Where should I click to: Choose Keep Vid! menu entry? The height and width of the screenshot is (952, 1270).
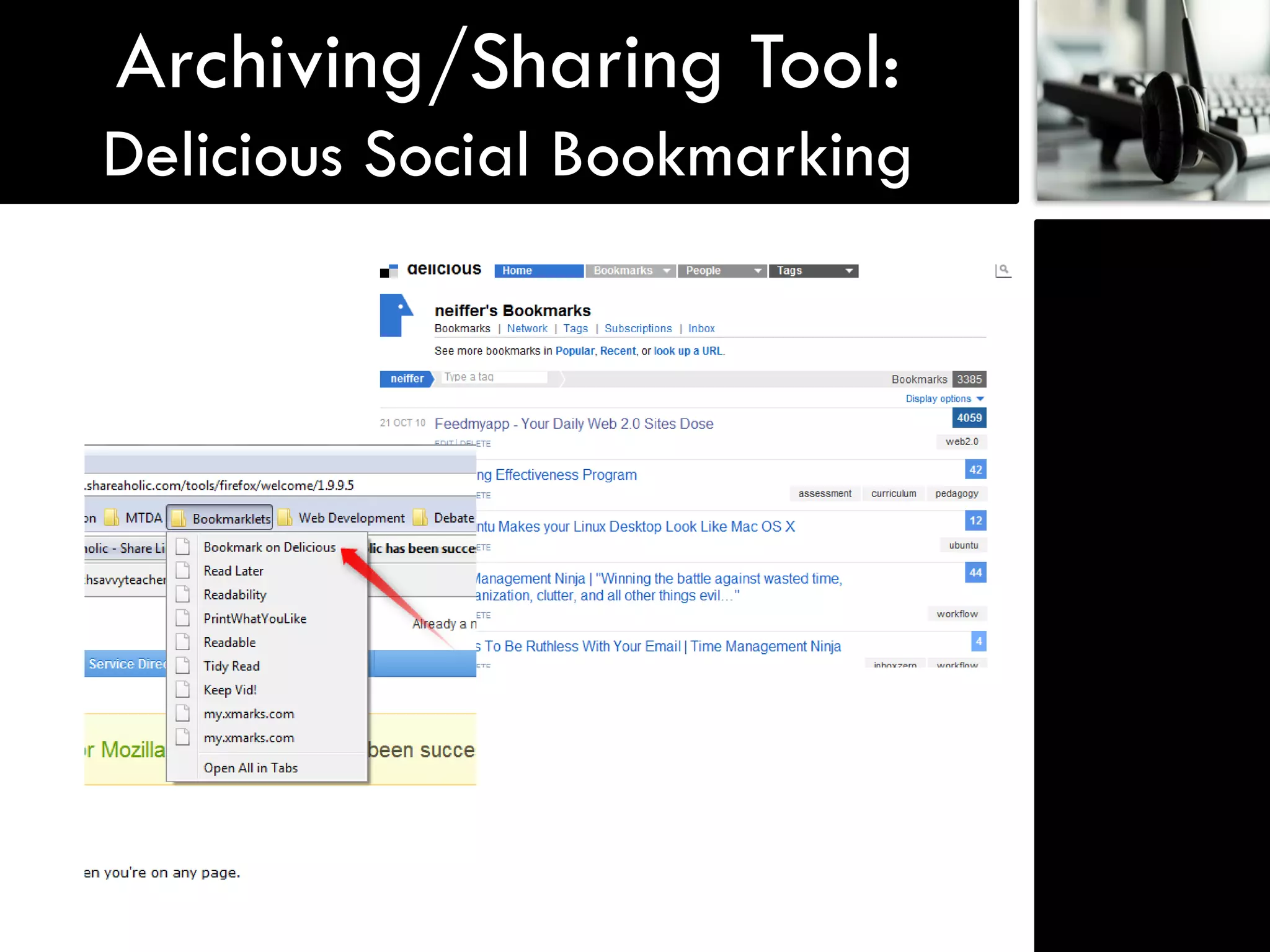[229, 690]
